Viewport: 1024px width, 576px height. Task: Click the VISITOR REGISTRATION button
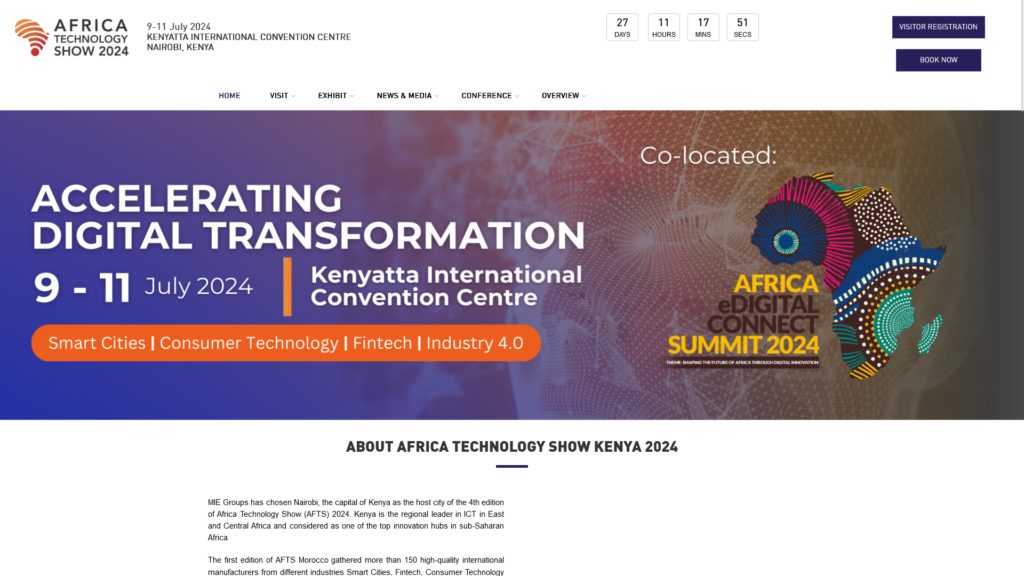938,27
